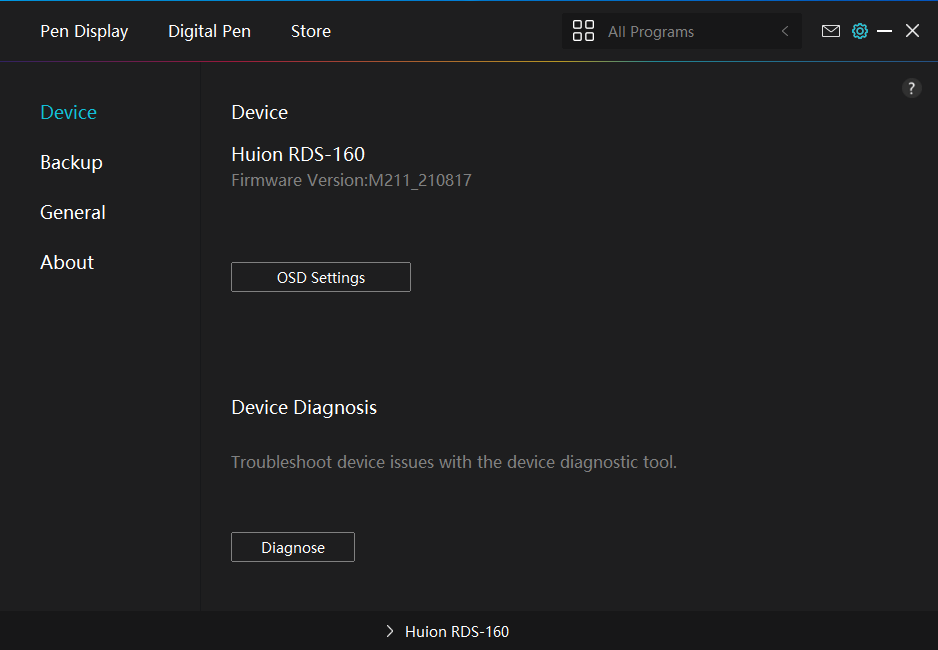The width and height of the screenshot is (938, 650).
Task: Open the help question mark icon
Action: click(x=911, y=88)
